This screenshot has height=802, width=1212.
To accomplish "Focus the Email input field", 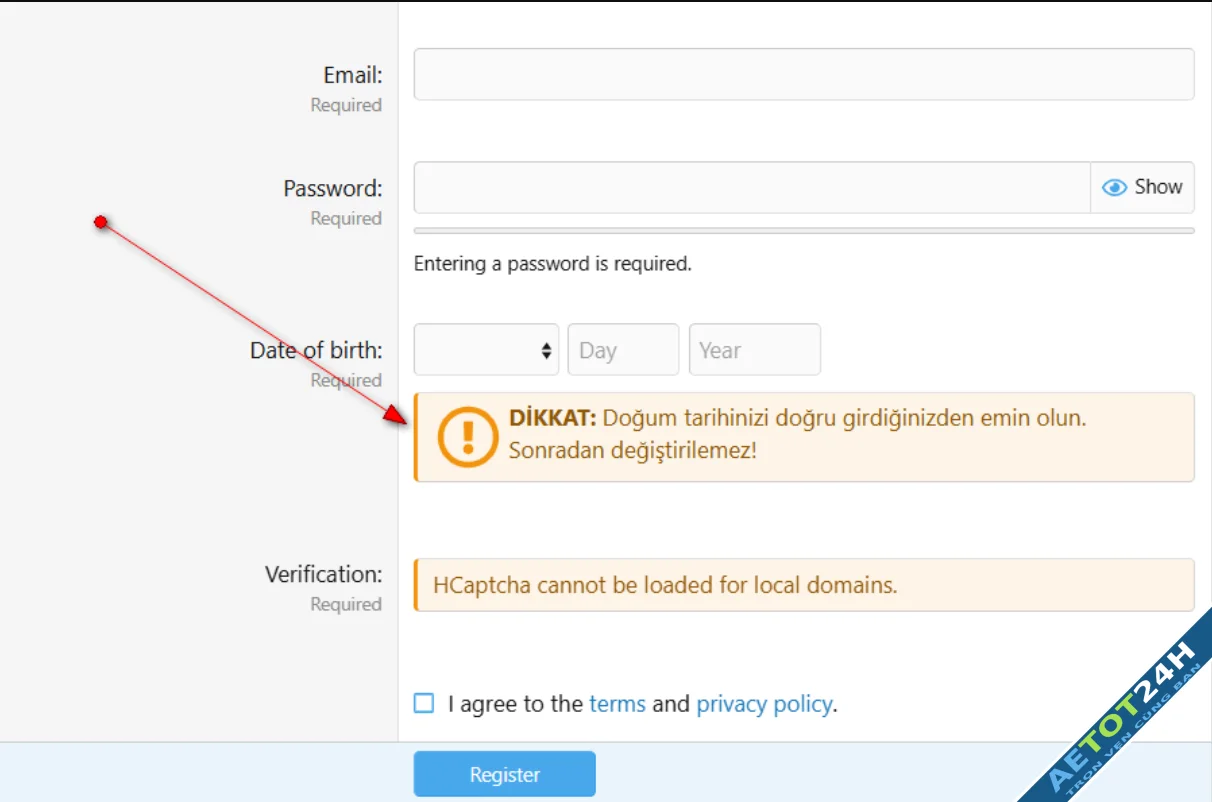I will (803, 75).
